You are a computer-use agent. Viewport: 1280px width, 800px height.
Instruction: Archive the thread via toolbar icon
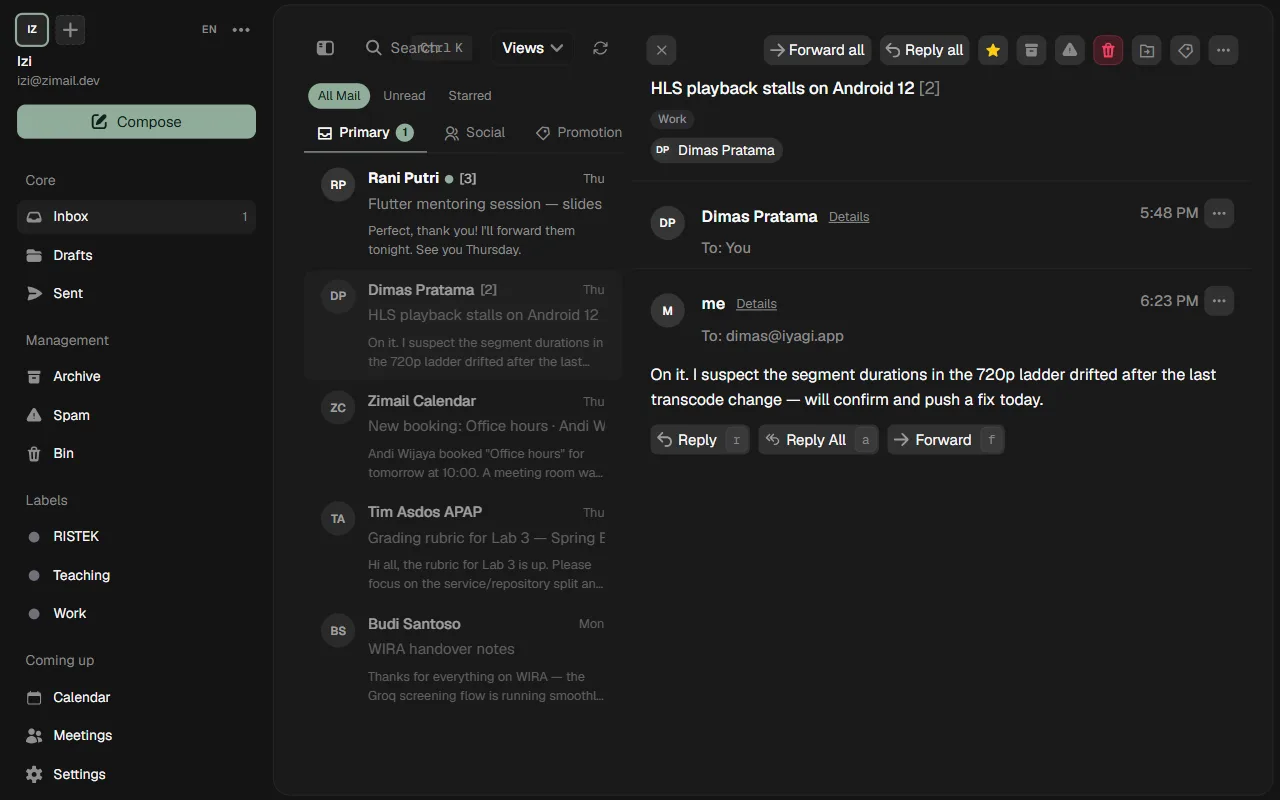1031,50
